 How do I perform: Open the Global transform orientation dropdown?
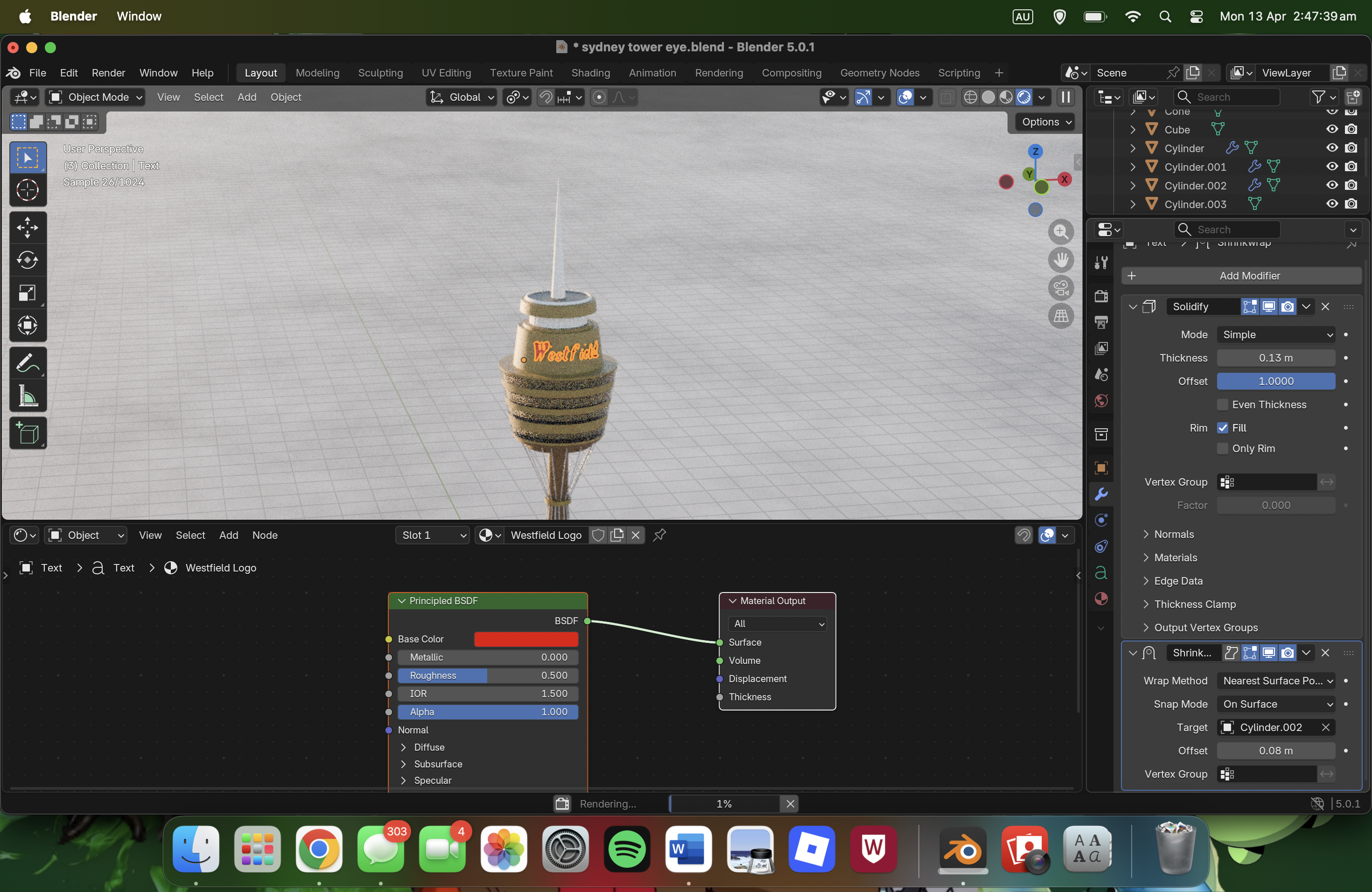click(462, 98)
